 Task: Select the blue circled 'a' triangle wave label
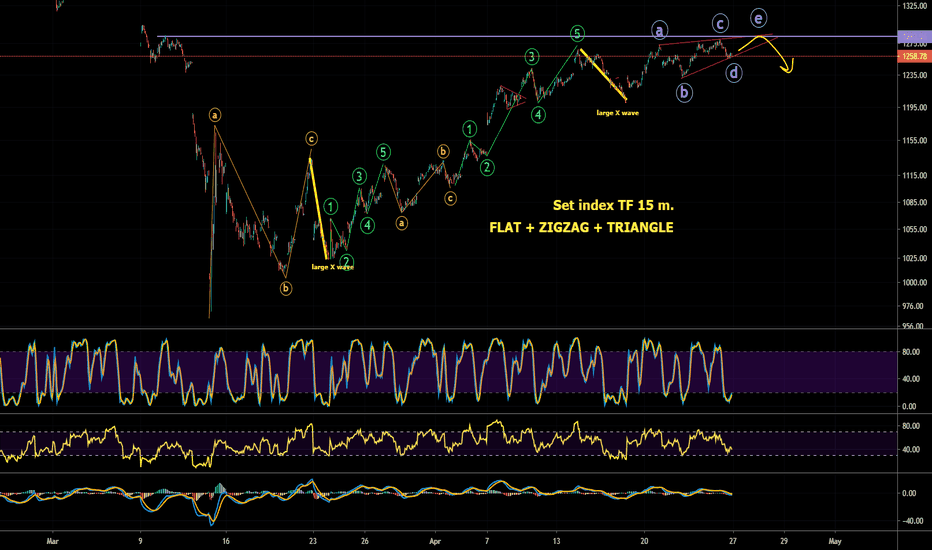tap(659, 29)
